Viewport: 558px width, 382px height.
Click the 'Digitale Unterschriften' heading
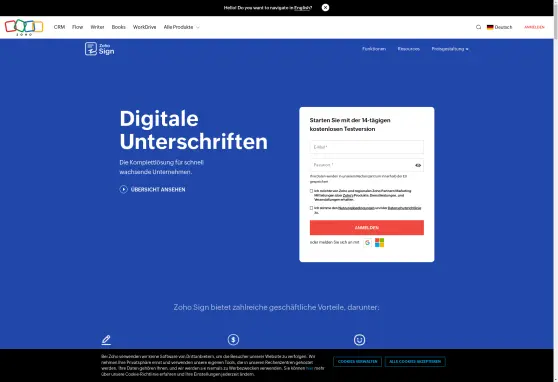(194, 130)
